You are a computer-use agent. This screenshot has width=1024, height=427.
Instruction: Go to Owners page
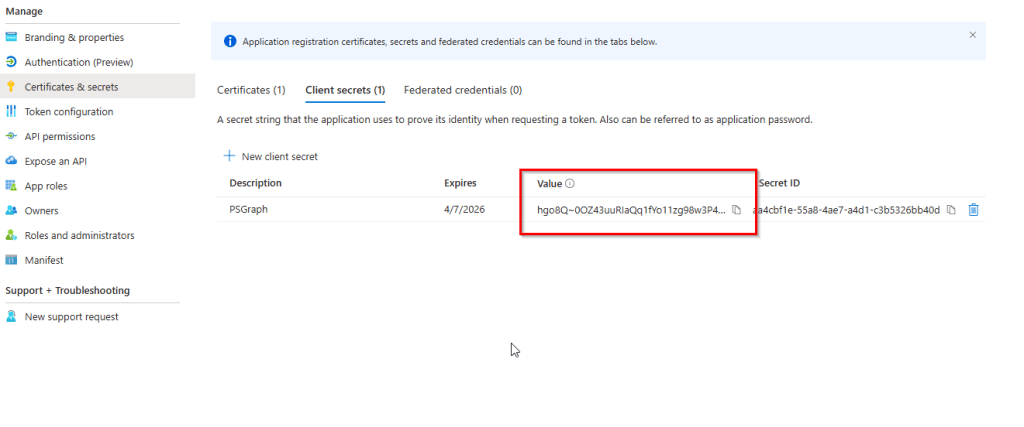pos(41,211)
